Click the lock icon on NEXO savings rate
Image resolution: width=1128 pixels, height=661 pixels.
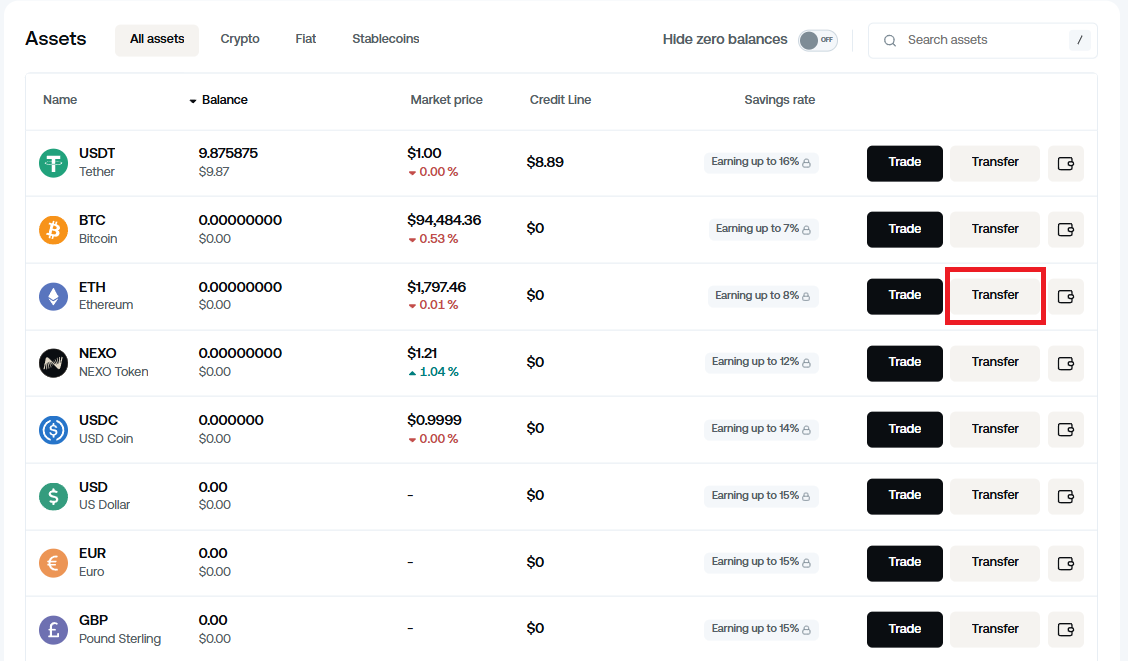[x=806, y=363]
